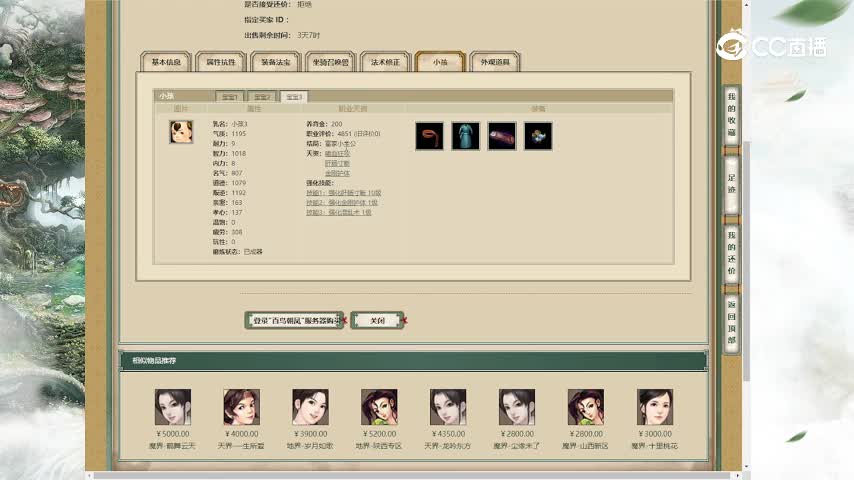Open the 技能1 enhanced skill link
This screenshot has width=854, height=480.
point(344,193)
